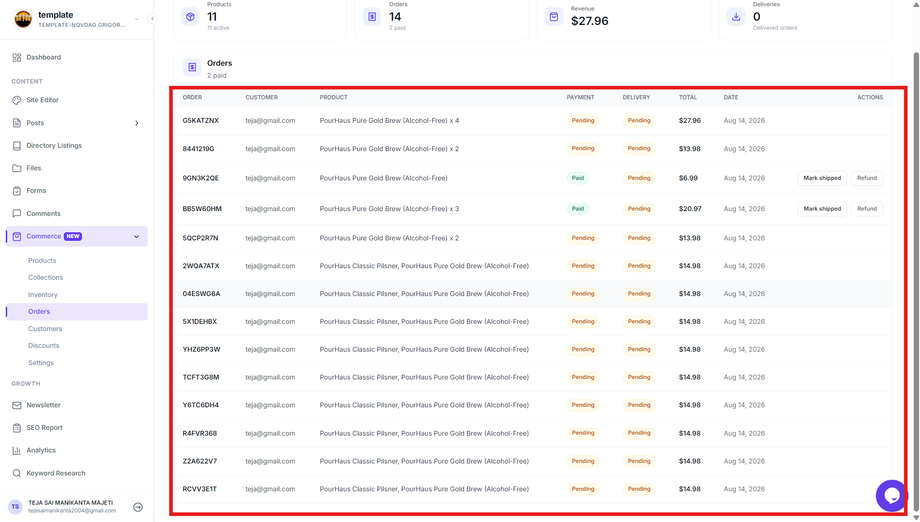Viewport: 920px width, 522px height.
Task: Click the Posts document icon
Action: click(x=16, y=123)
